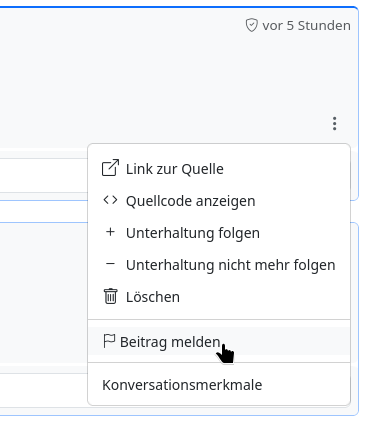Select 'Unterhaltung folgen' option
Screen dimensions: 379x430
[219, 233]
